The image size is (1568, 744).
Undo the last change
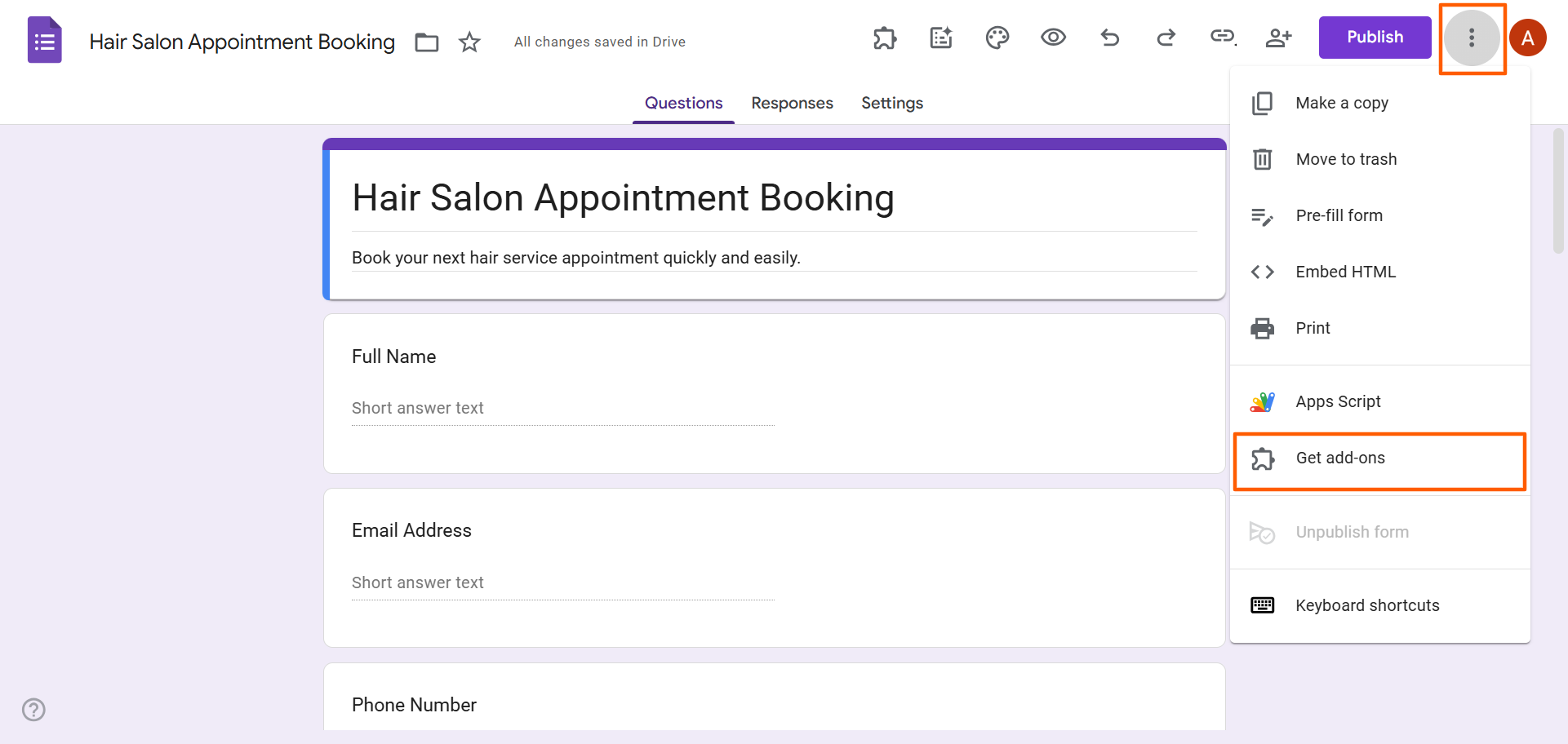[x=1110, y=38]
